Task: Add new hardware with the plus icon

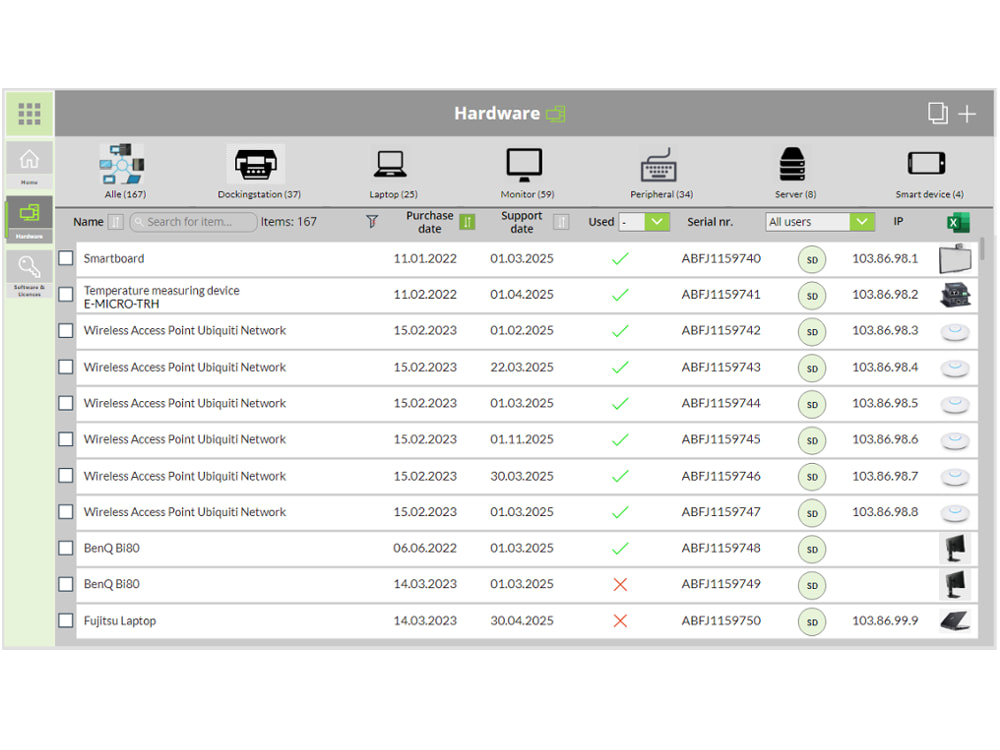Action: click(x=965, y=113)
